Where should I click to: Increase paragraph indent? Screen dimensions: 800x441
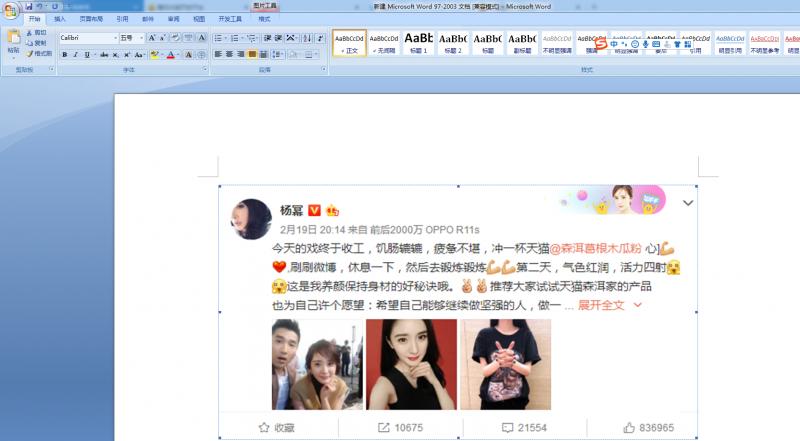279,38
